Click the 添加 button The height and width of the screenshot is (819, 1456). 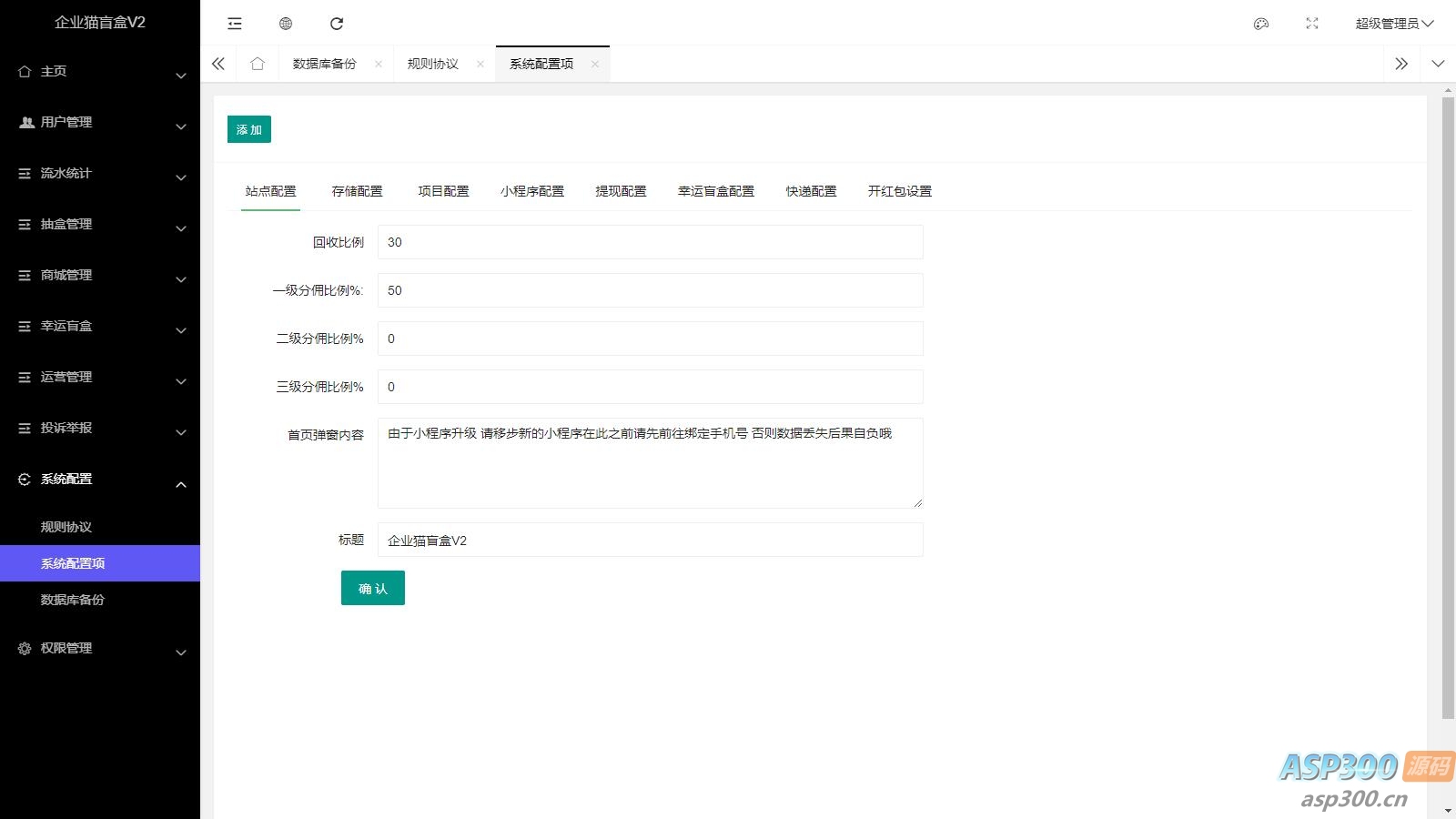[248, 129]
